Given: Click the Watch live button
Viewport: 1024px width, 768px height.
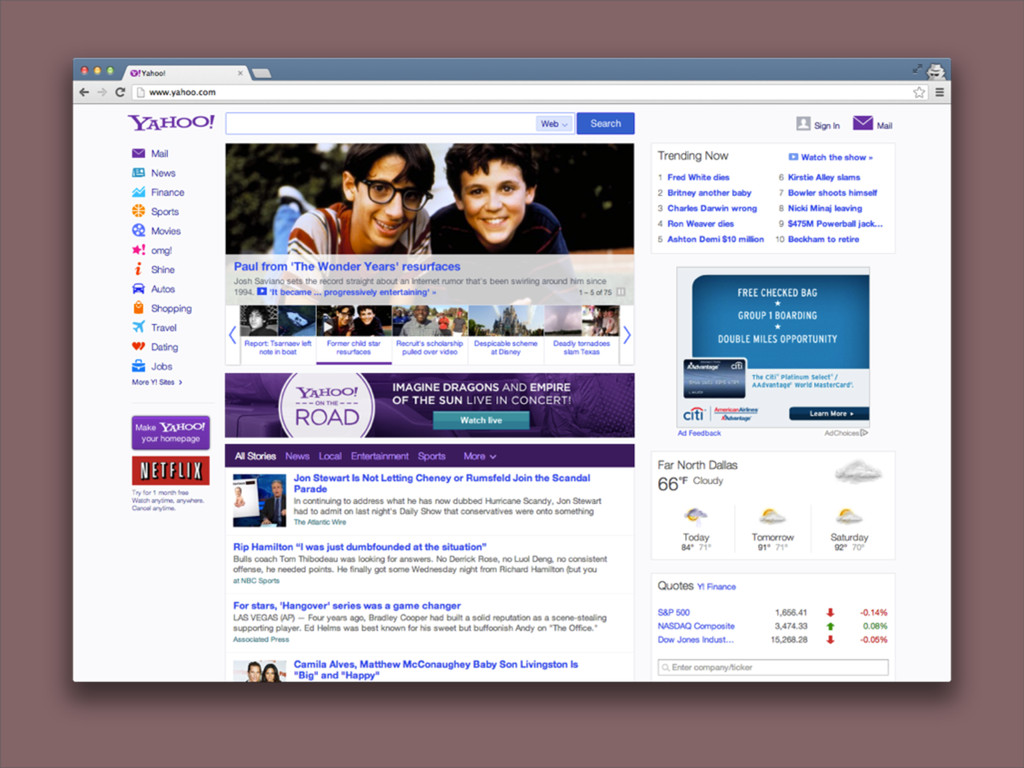Looking at the screenshot, I should [x=481, y=421].
